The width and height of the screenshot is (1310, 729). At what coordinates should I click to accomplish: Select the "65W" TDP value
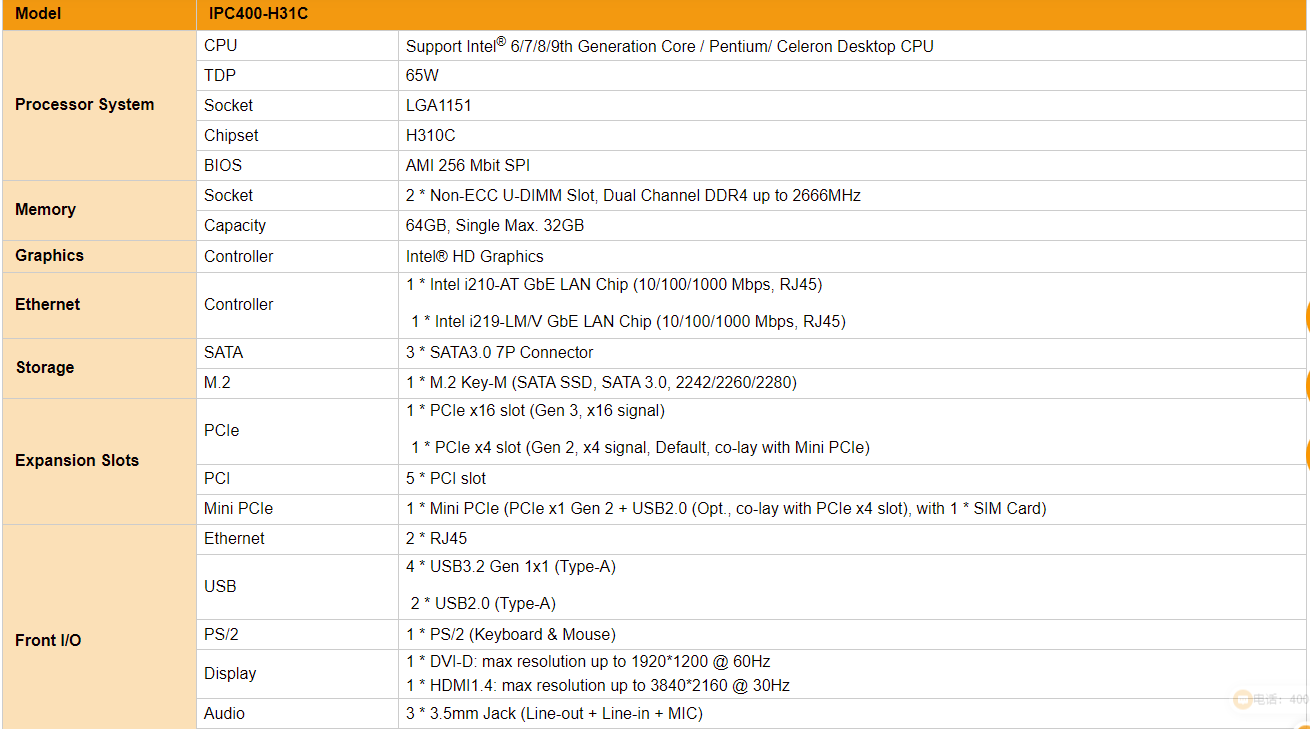point(422,75)
